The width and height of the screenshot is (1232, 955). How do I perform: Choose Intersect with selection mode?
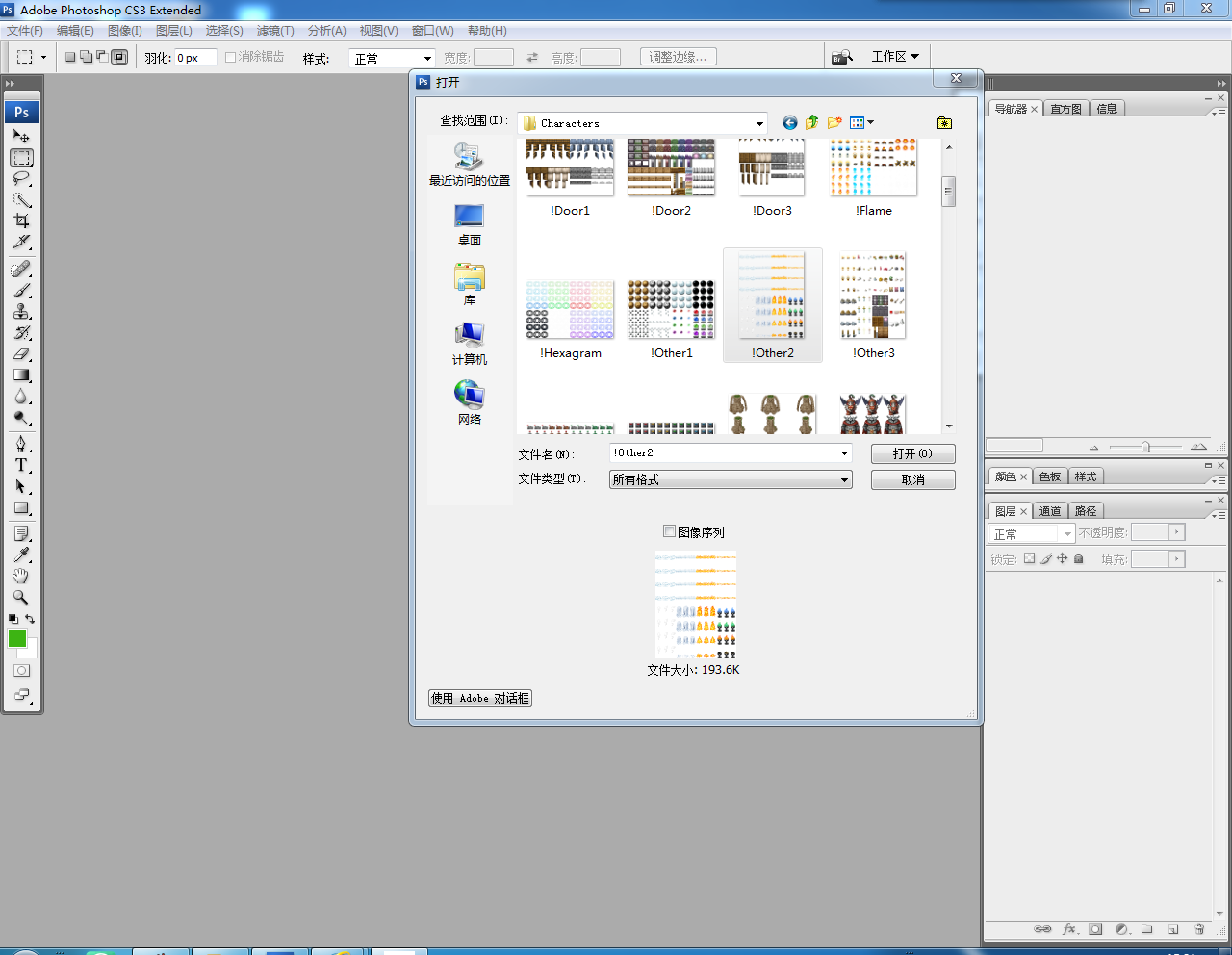(x=119, y=57)
